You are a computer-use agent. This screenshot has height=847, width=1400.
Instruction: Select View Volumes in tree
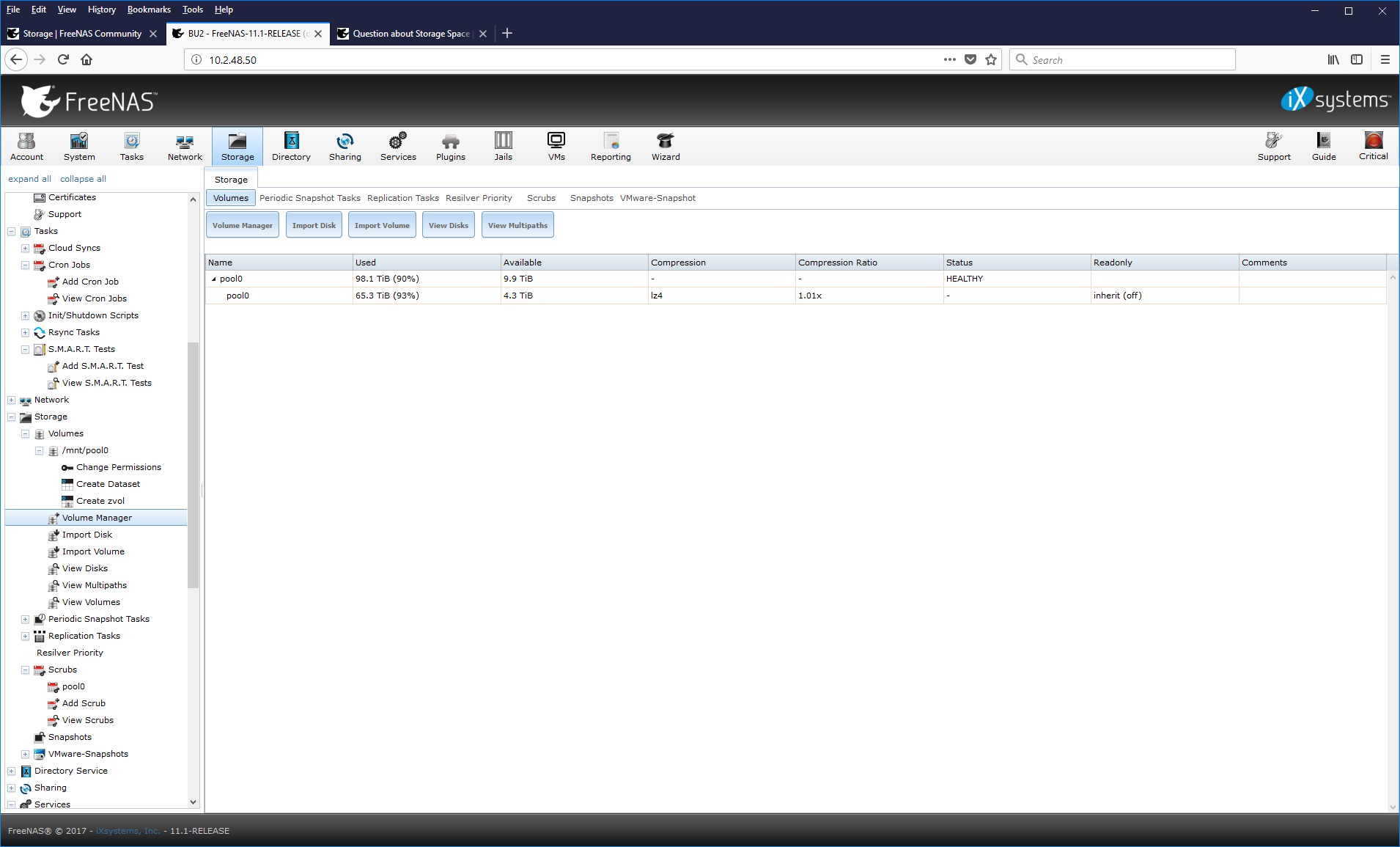(91, 602)
